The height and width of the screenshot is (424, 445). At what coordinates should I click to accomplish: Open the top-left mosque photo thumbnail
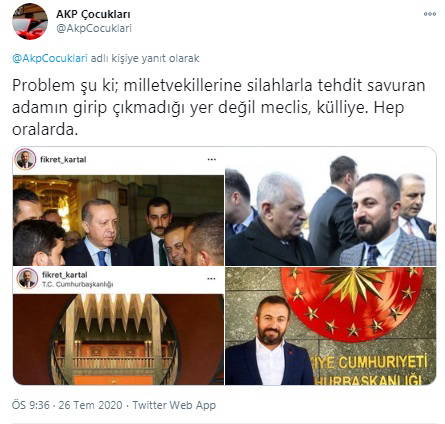tap(118, 220)
